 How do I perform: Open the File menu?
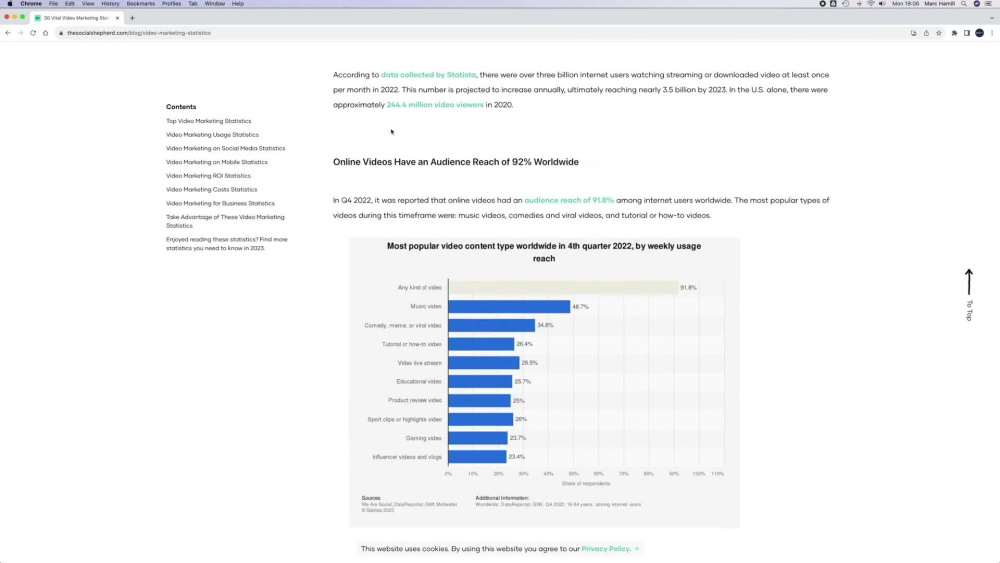click(54, 4)
